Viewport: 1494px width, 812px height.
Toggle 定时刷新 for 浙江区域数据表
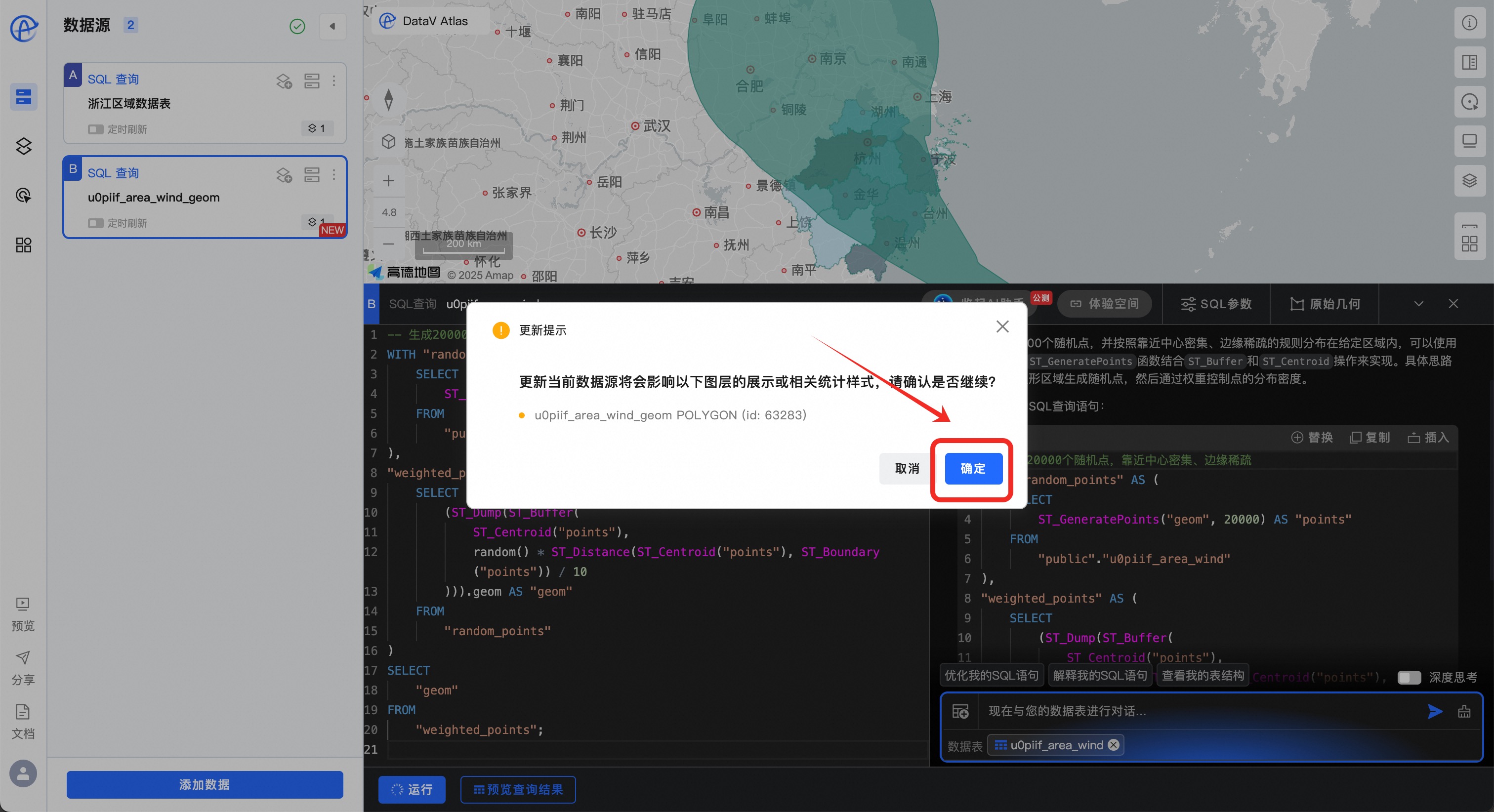click(x=95, y=129)
